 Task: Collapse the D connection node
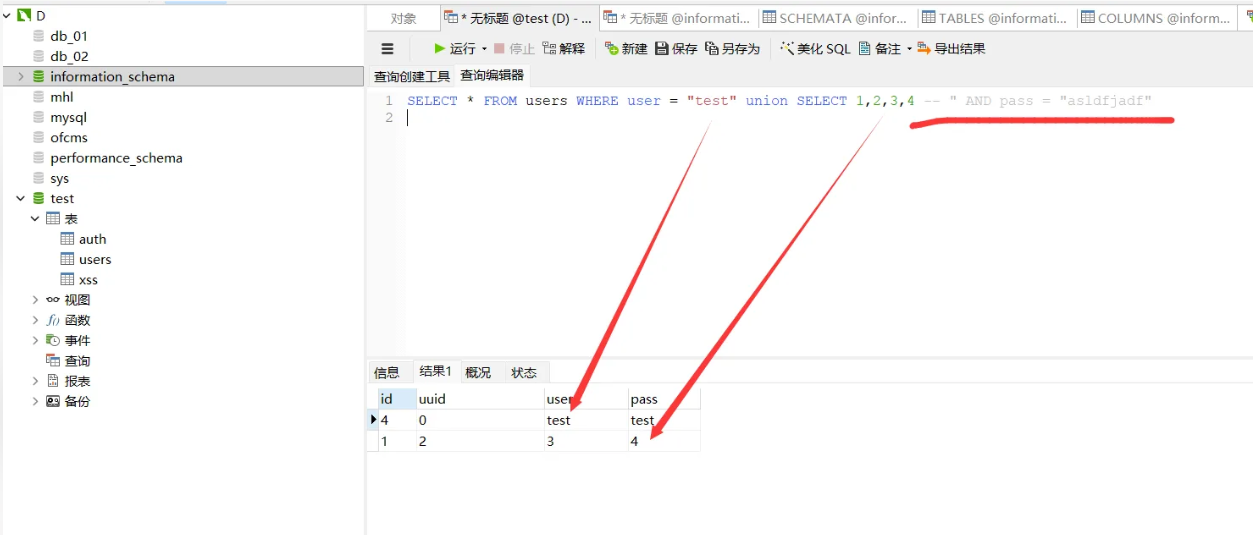(x=6, y=15)
